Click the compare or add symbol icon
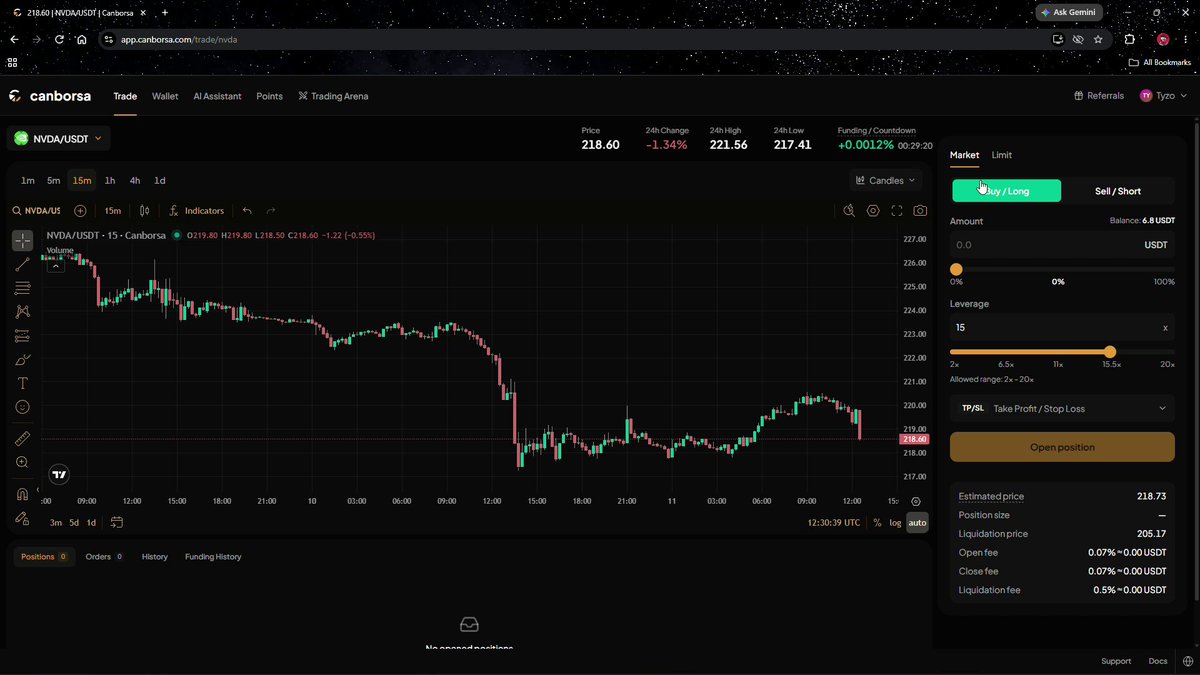This screenshot has height=675, width=1200. (80, 211)
